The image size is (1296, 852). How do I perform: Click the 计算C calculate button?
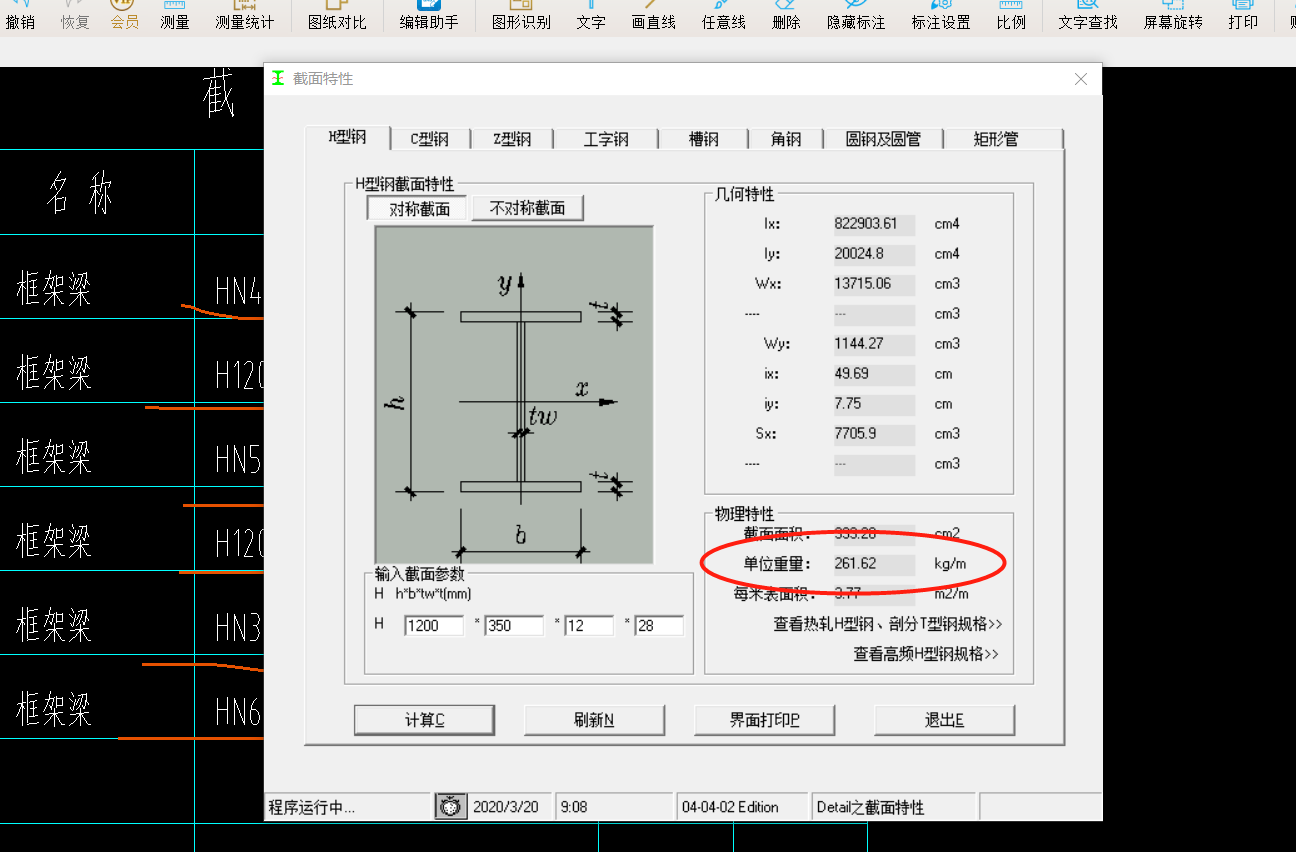point(424,720)
